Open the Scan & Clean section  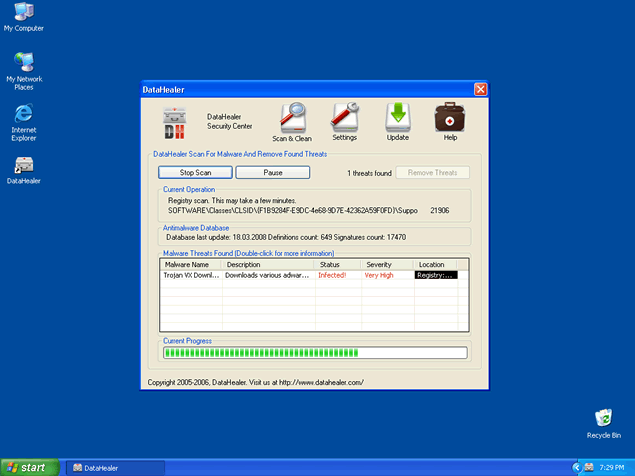pos(292,120)
